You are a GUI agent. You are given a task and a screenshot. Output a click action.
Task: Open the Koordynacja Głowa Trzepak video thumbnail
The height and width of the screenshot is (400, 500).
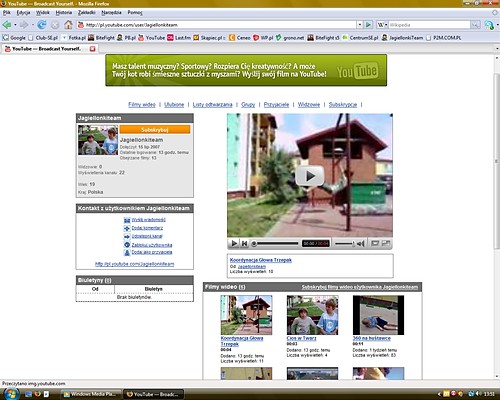coord(246,315)
